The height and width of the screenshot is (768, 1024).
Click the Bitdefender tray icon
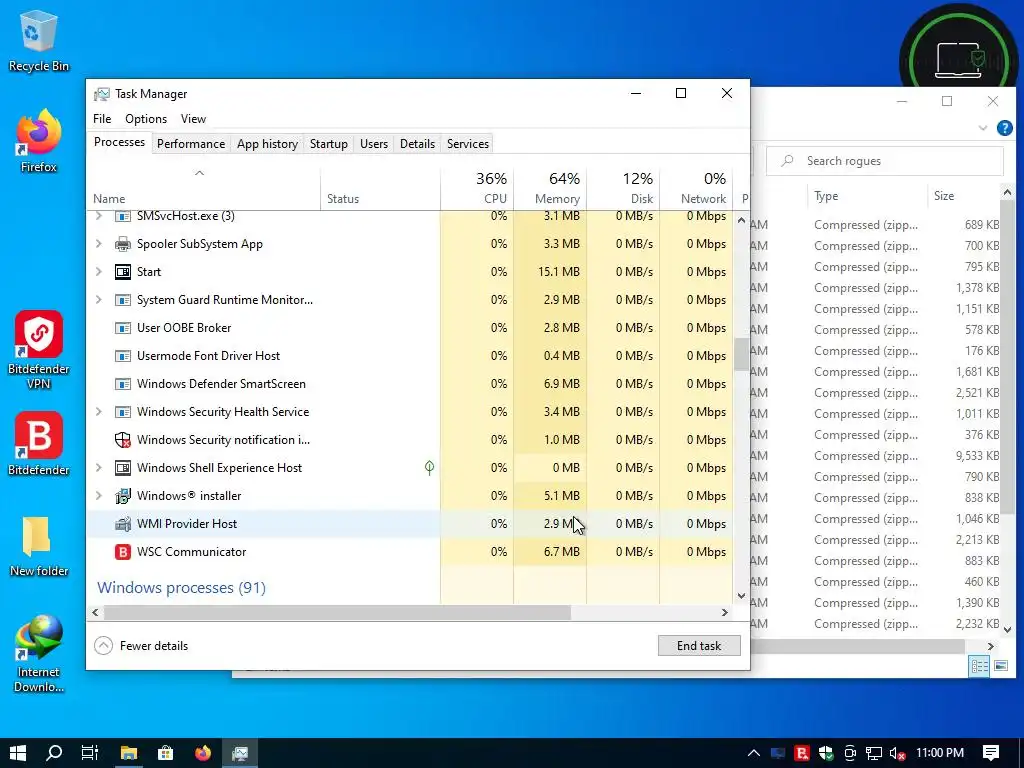click(802, 753)
